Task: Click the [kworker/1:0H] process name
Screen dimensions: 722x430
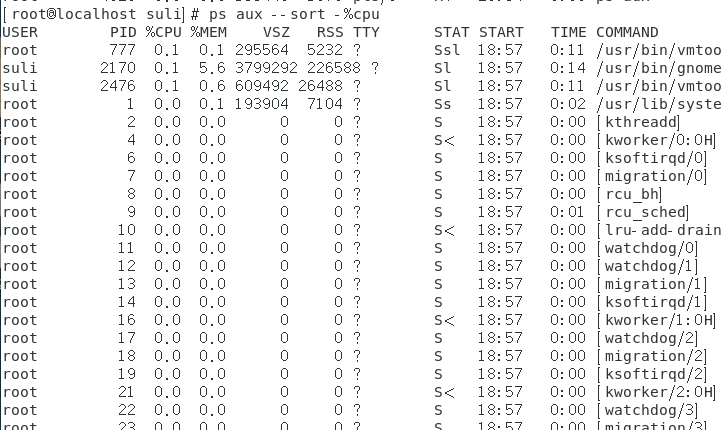Action: click(x=656, y=320)
